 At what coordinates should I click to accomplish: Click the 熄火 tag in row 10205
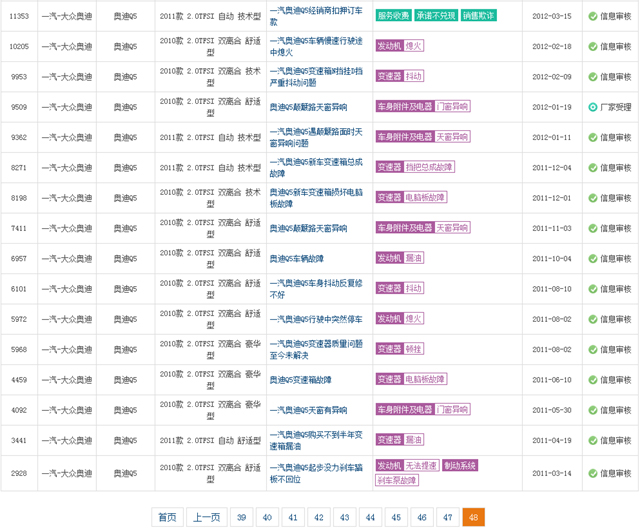click(413, 46)
